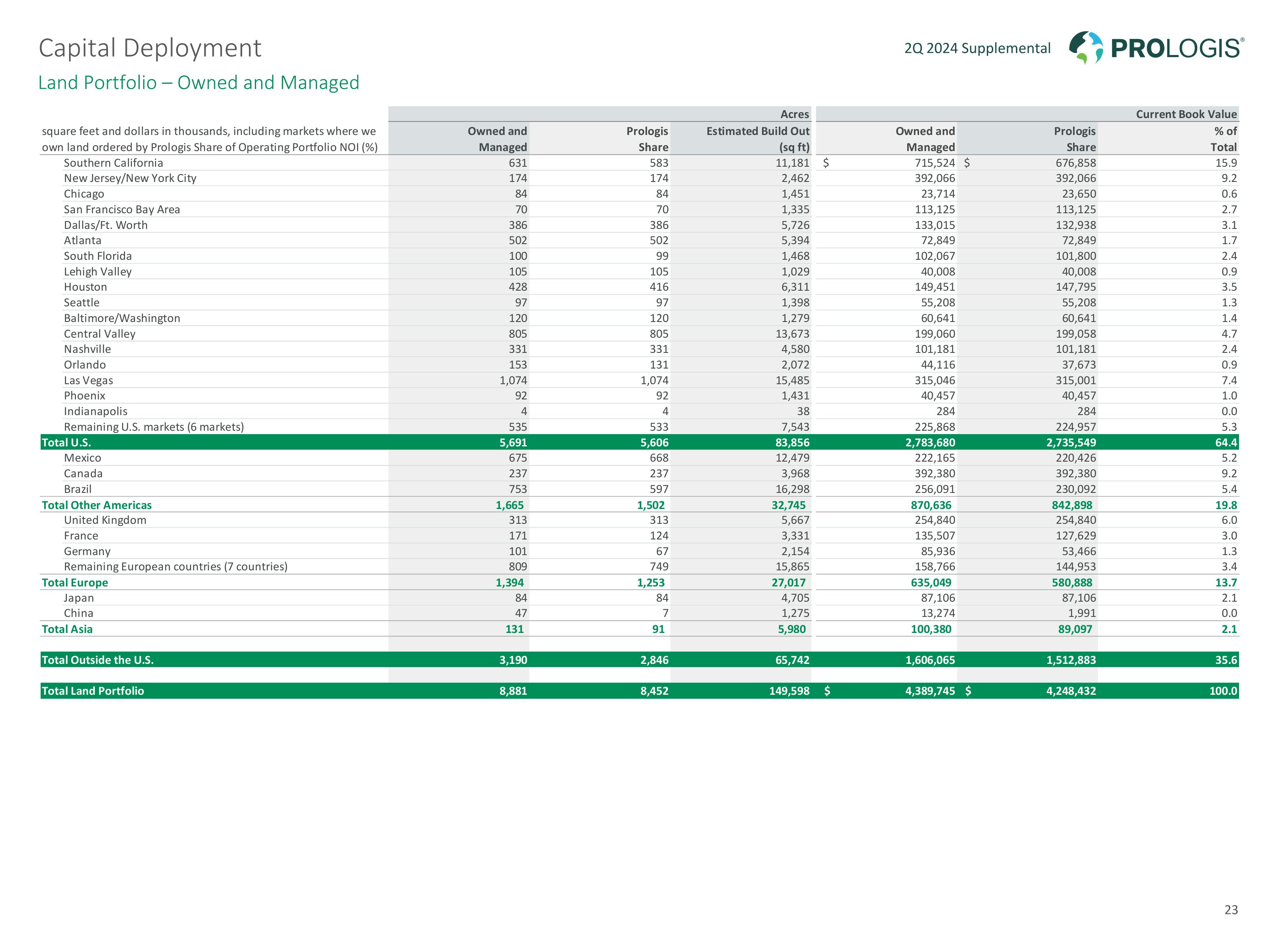Click the 4,389,745 total book value cell

[930, 691]
